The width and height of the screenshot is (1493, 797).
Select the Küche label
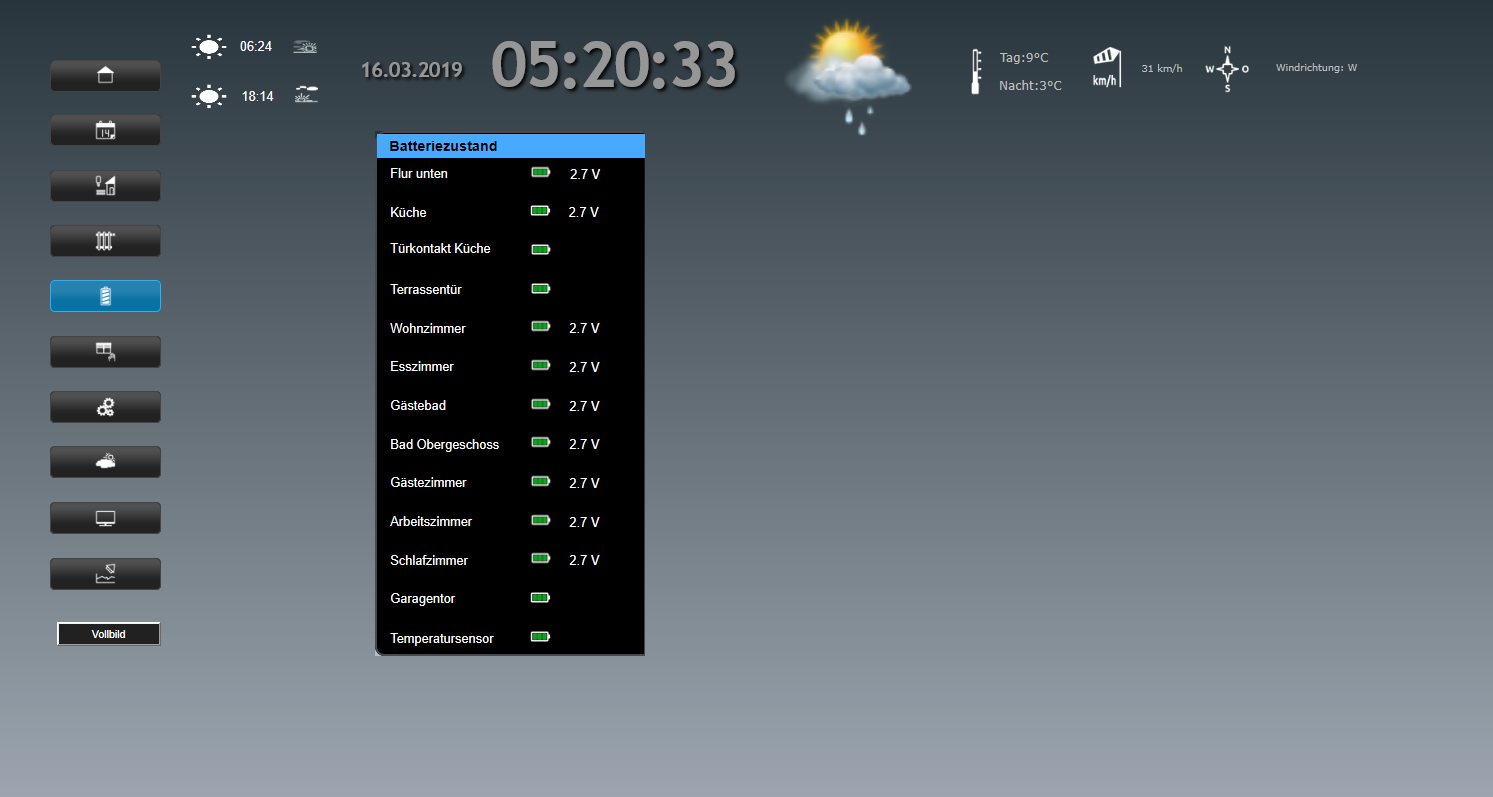408,212
